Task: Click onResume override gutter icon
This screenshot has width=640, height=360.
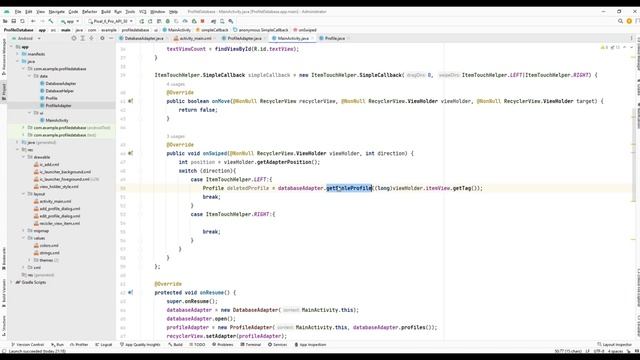Action: click(130, 293)
